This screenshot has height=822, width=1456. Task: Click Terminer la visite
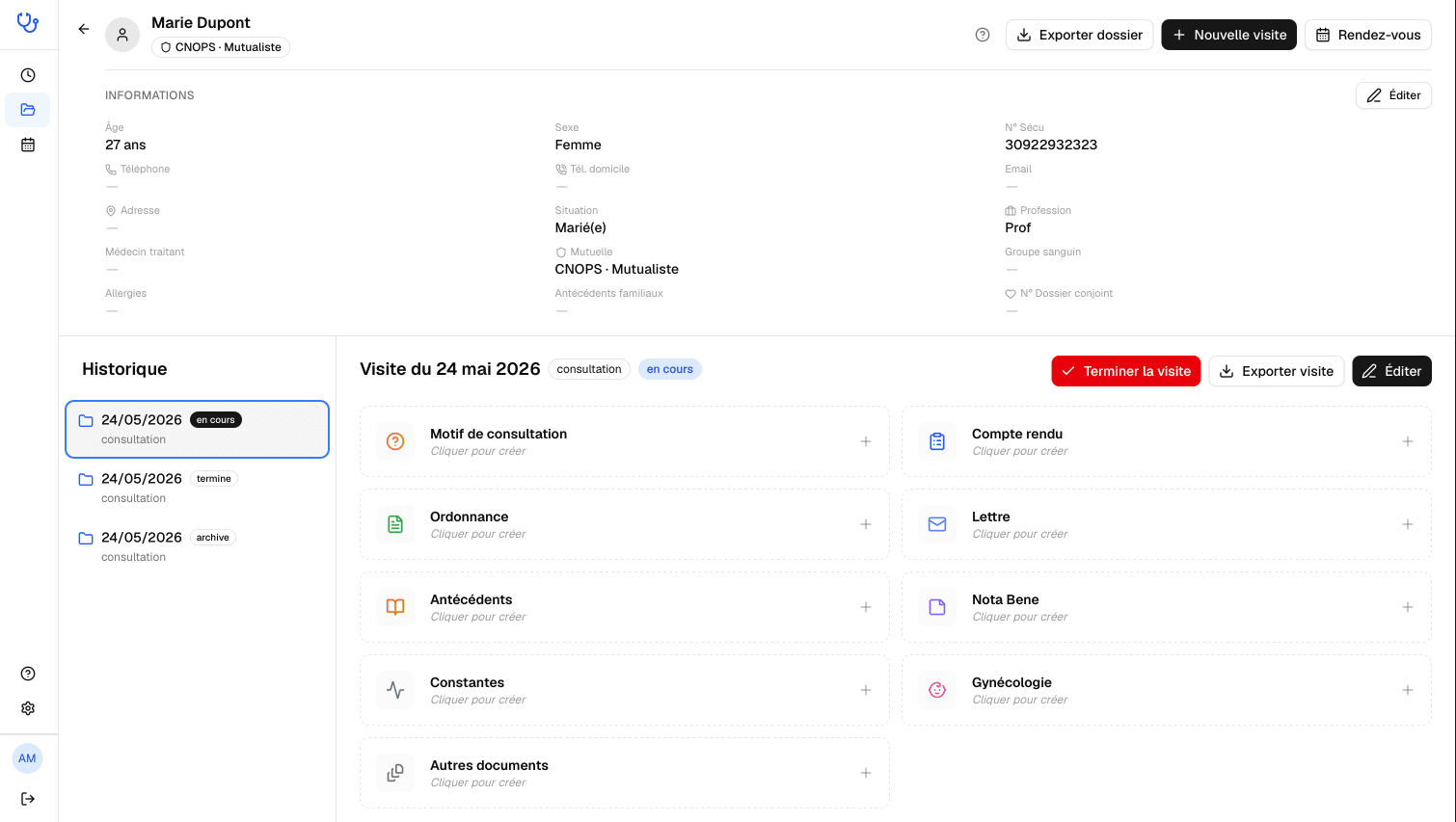point(1126,371)
